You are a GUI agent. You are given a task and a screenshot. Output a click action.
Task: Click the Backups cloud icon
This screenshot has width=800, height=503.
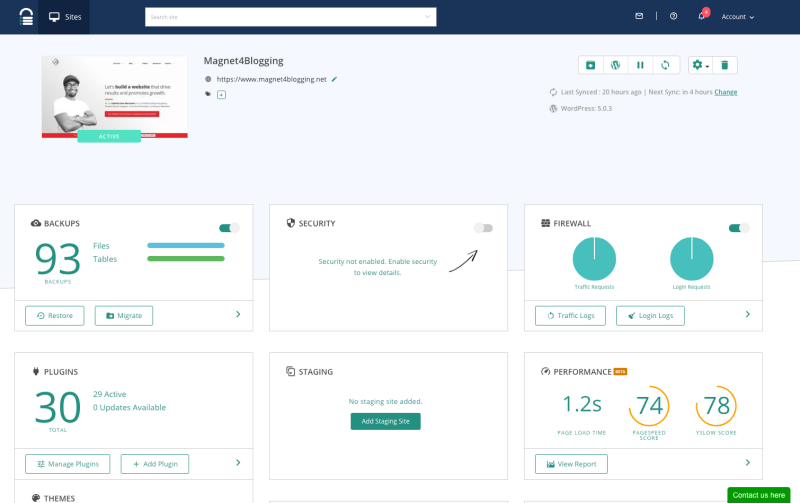click(x=36, y=223)
